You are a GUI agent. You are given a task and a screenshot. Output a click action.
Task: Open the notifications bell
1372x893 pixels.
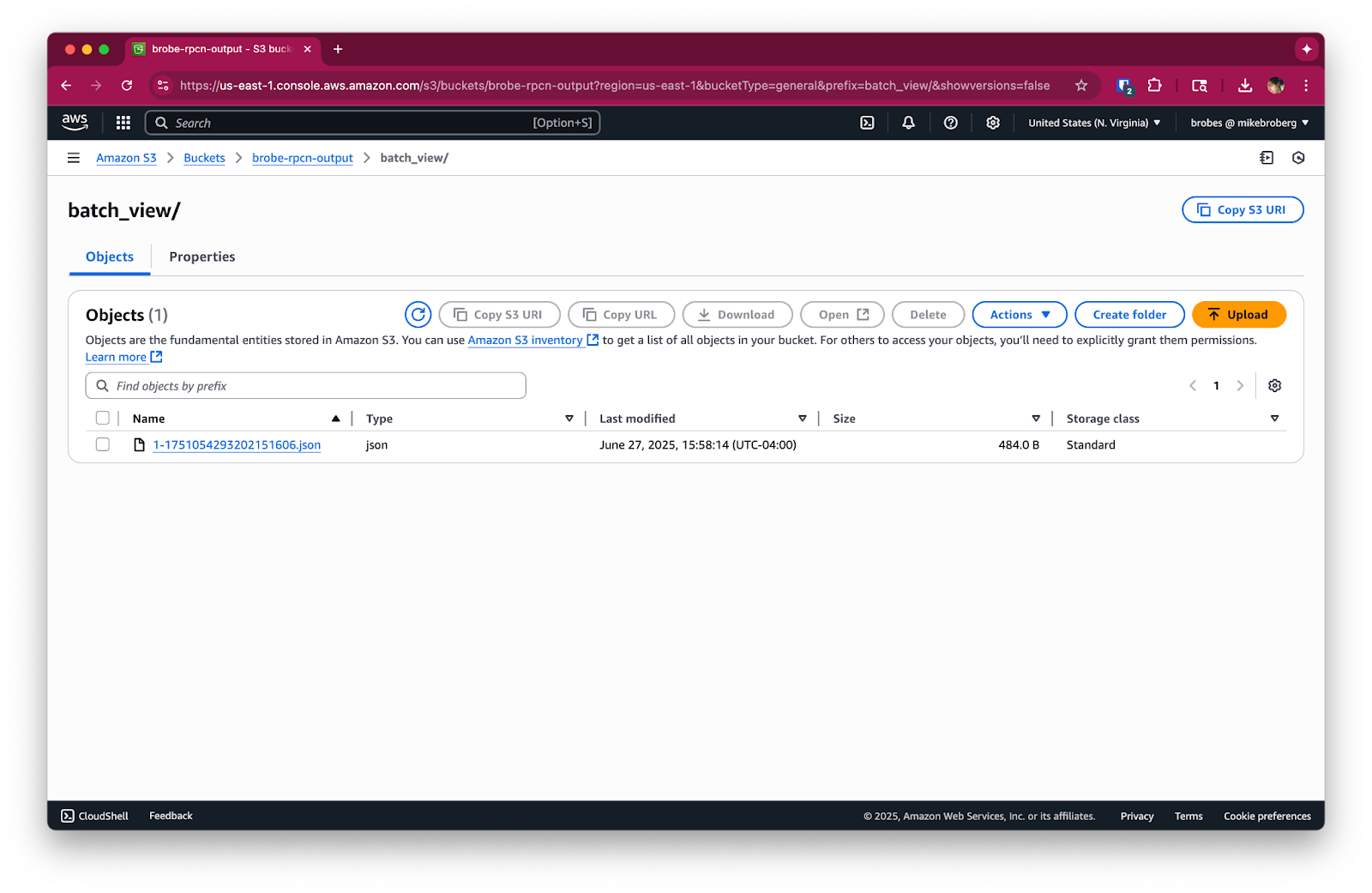point(907,123)
